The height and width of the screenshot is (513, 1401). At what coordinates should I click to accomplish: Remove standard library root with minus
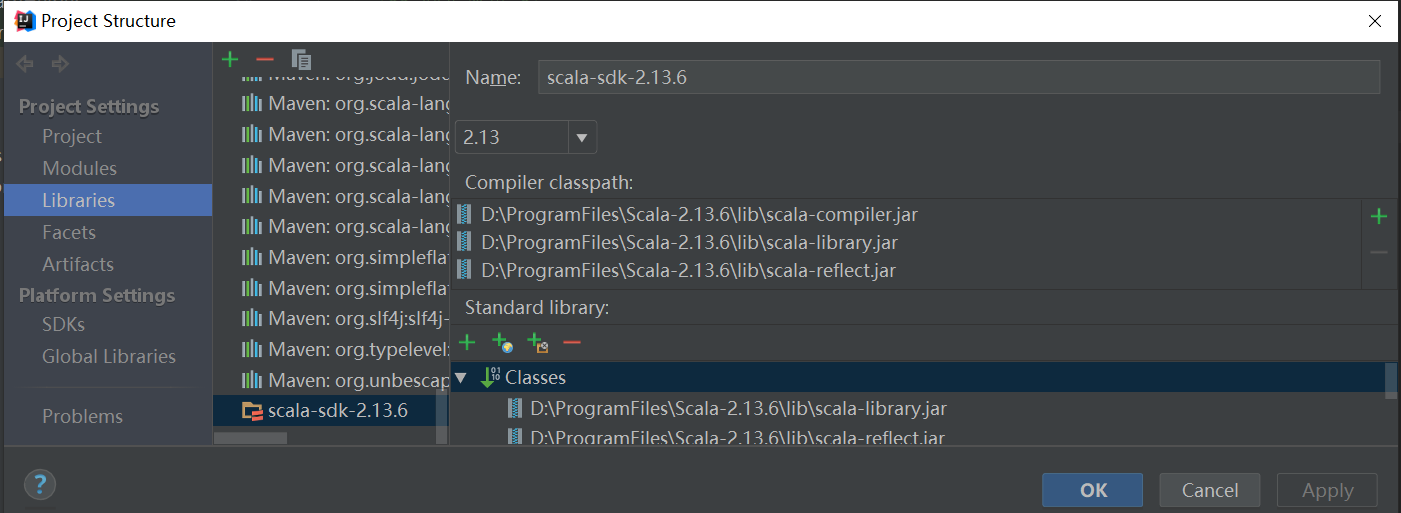point(572,343)
